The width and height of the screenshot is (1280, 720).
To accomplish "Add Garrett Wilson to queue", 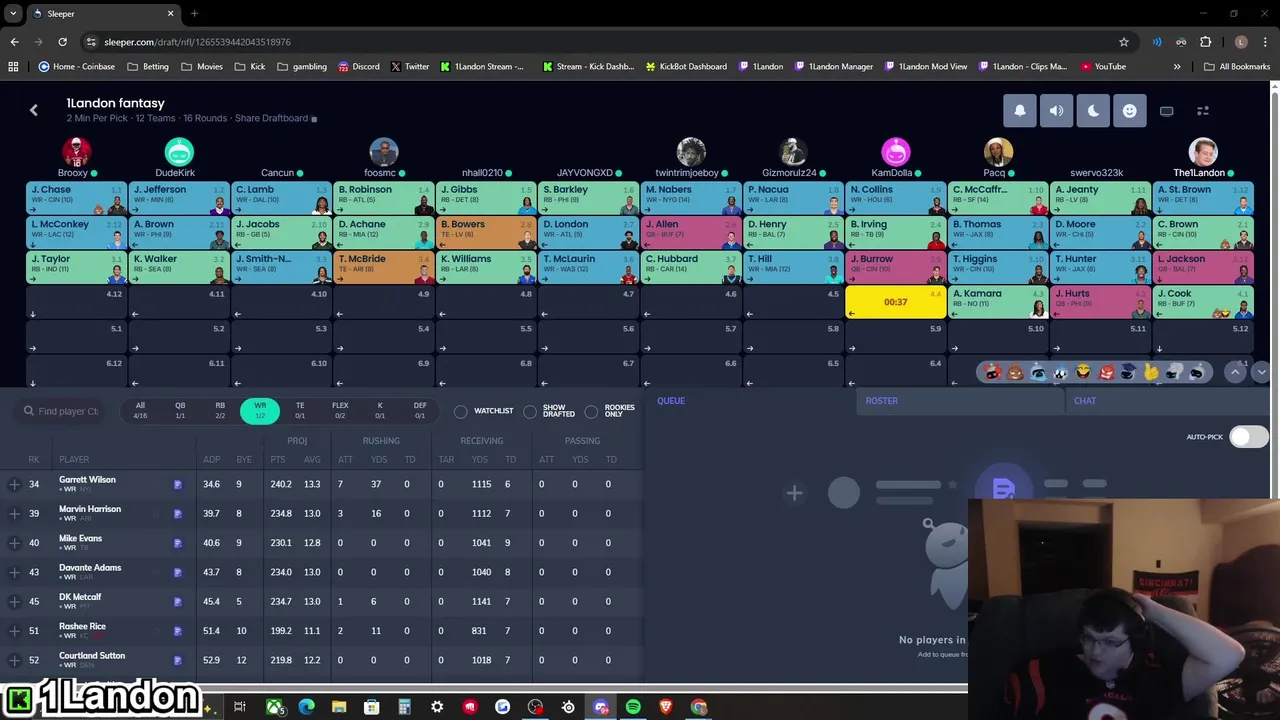I will (14, 484).
